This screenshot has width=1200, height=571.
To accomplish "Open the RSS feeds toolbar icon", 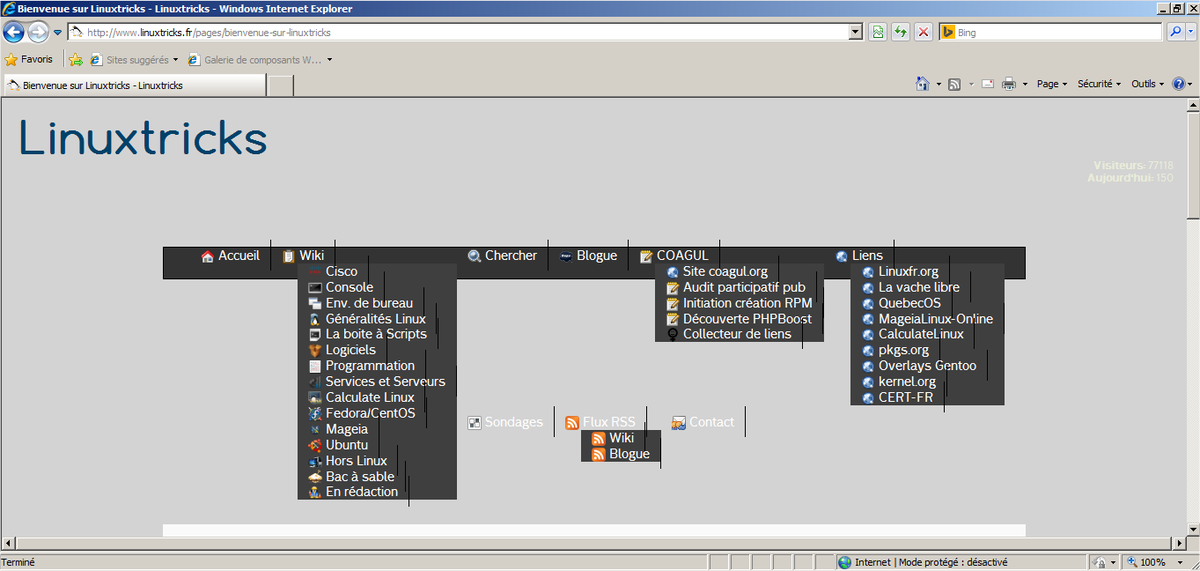I will pyautogui.click(x=955, y=84).
